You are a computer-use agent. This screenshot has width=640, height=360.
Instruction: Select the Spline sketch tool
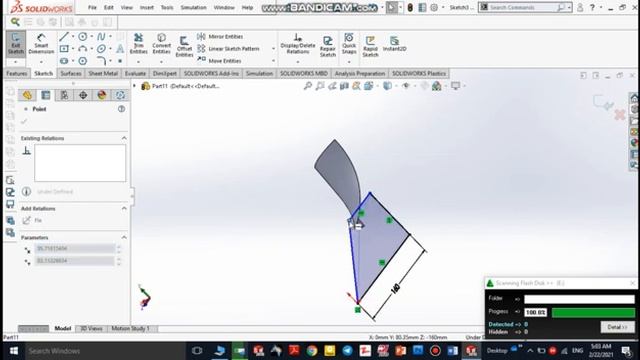point(101,37)
